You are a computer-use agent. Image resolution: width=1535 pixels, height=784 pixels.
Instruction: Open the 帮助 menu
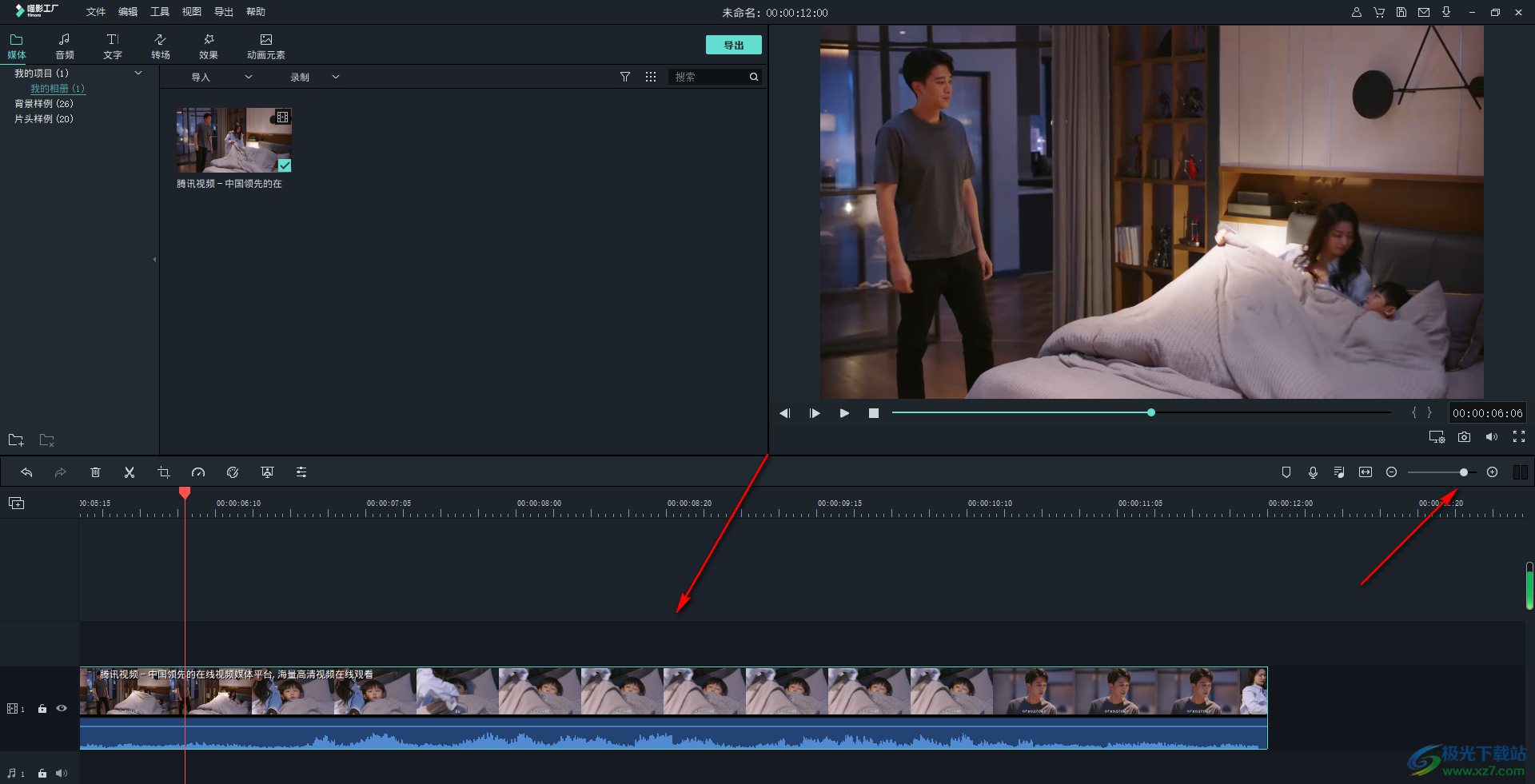click(x=256, y=12)
